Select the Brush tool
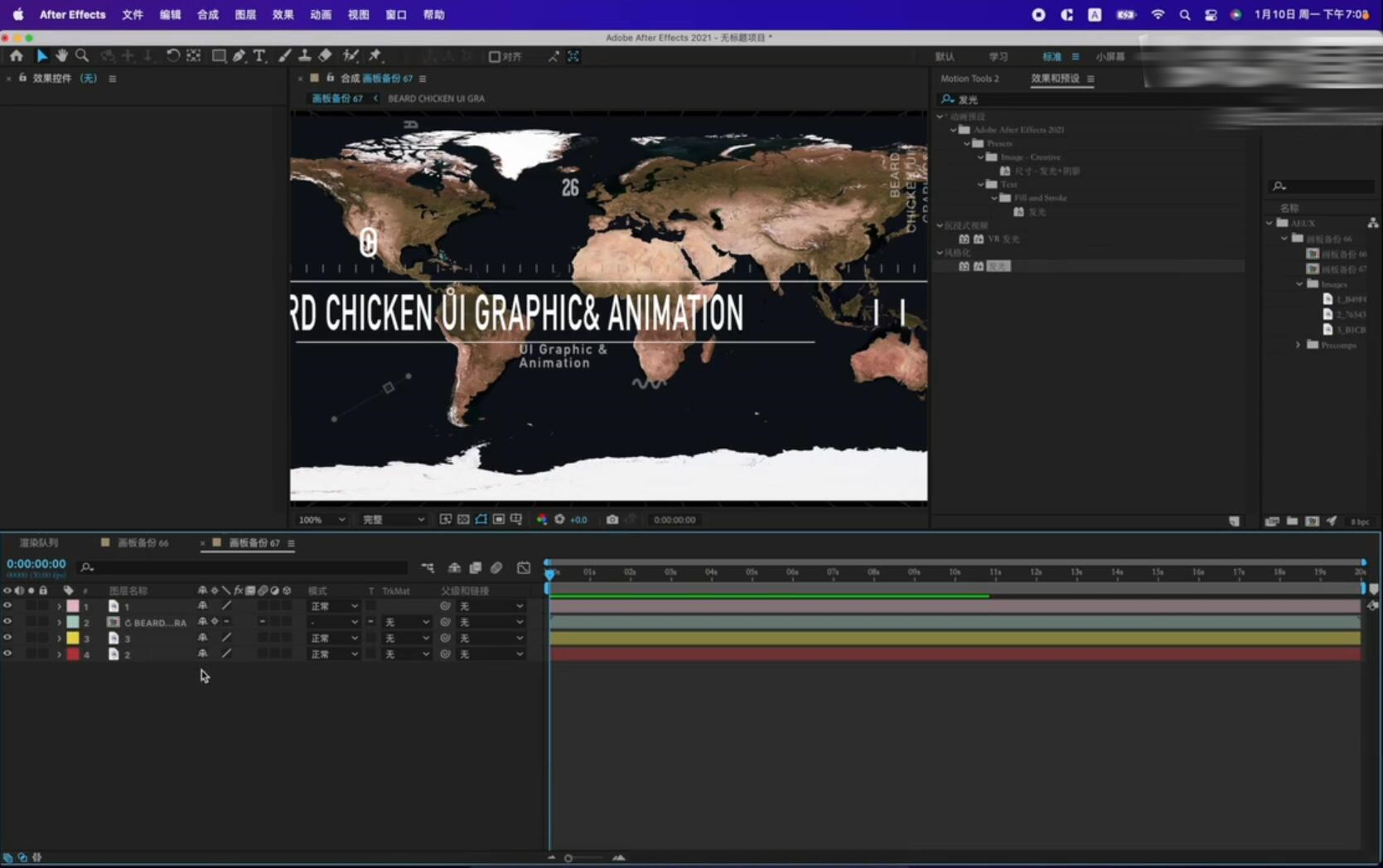Viewport: 1383px width, 868px height. [x=284, y=55]
